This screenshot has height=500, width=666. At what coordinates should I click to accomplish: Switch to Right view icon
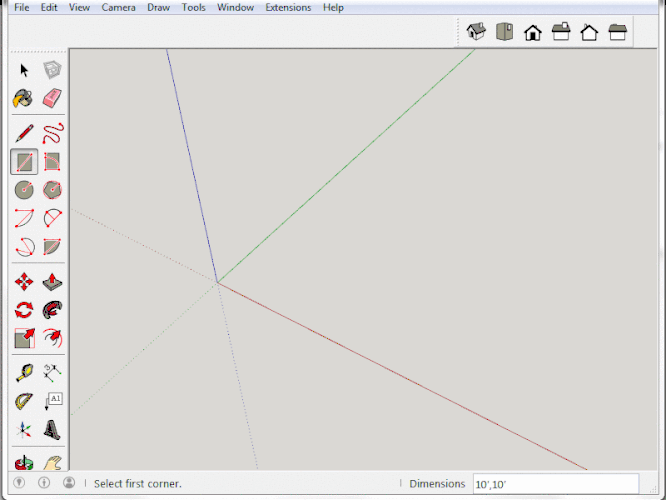pyautogui.click(x=561, y=32)
